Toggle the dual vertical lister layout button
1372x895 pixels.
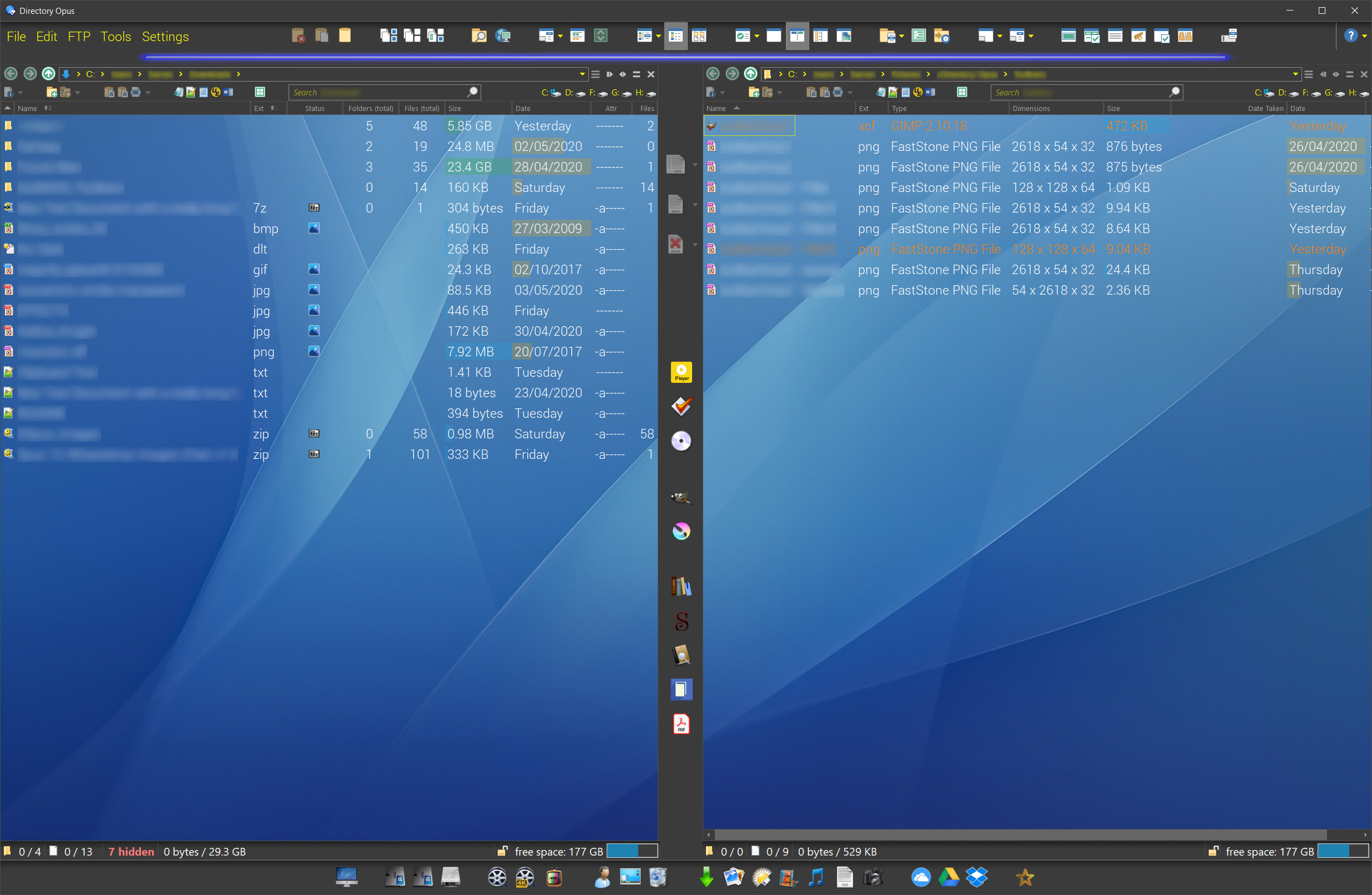(797, 36)
